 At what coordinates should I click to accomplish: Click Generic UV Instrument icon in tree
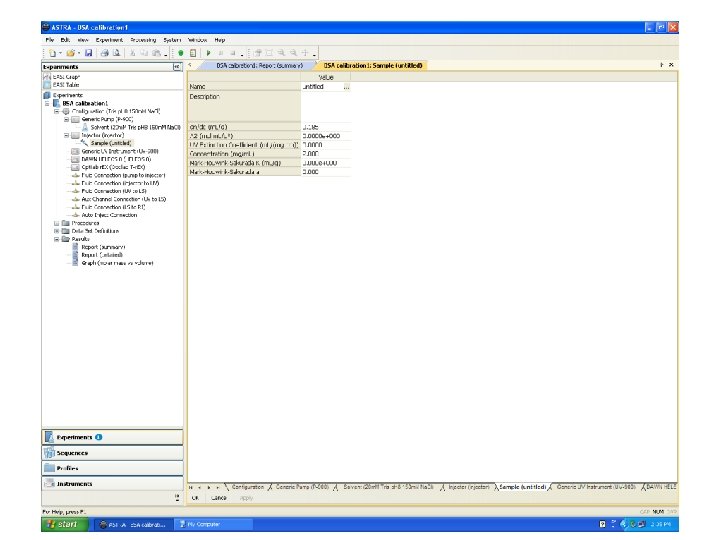click(x=75, y=151)
